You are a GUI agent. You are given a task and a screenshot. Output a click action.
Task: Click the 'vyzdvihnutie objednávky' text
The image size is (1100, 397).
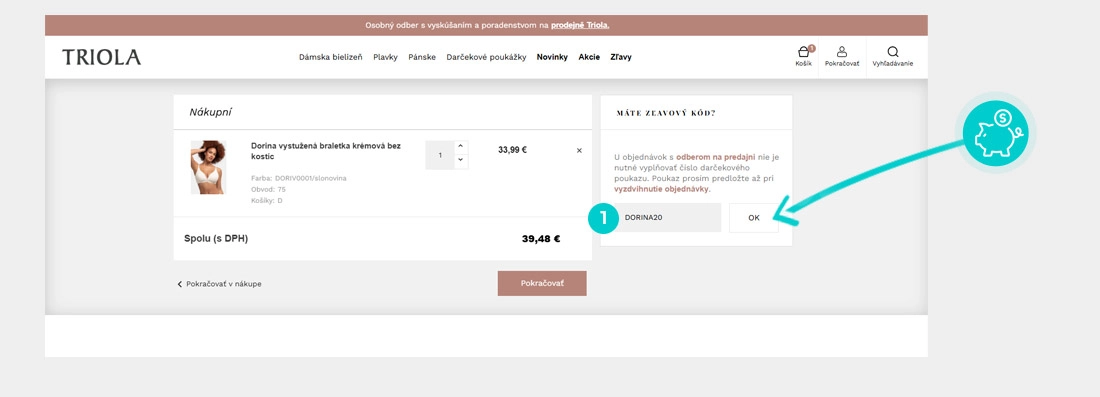pos(662,189)
